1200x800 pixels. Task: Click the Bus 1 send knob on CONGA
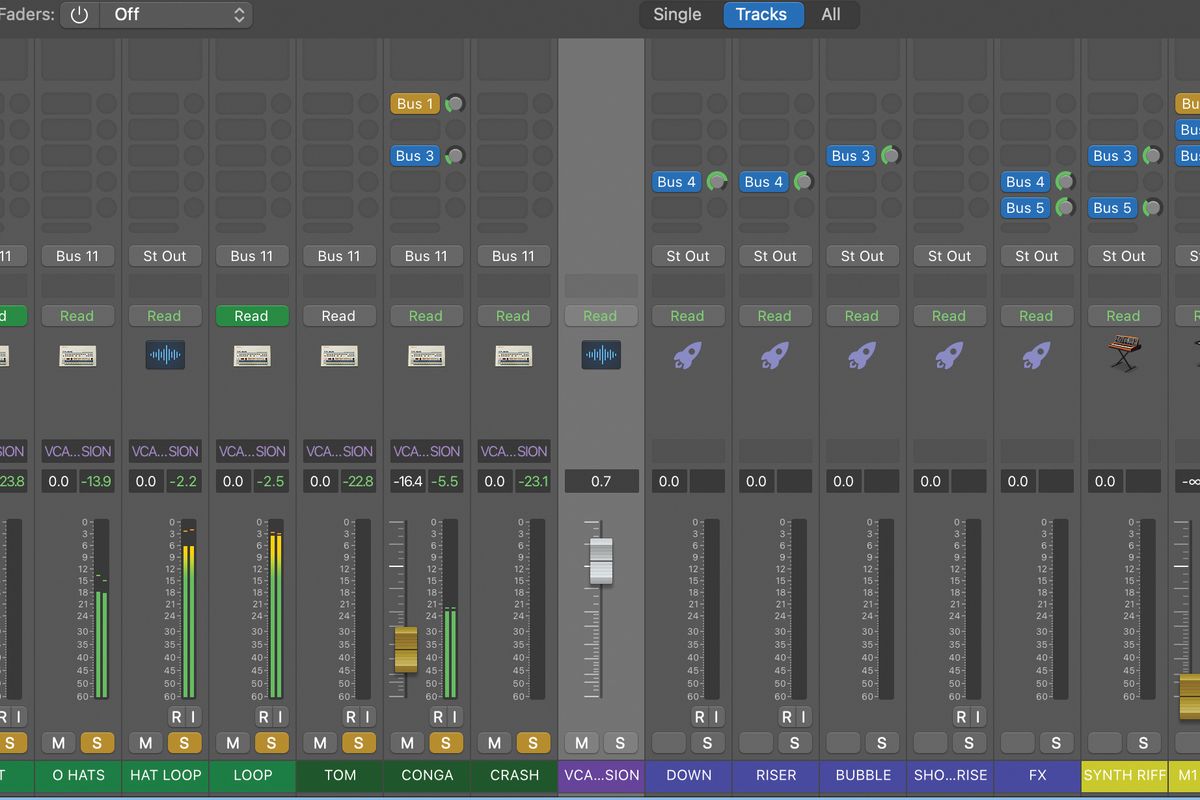tap(454, 104)
